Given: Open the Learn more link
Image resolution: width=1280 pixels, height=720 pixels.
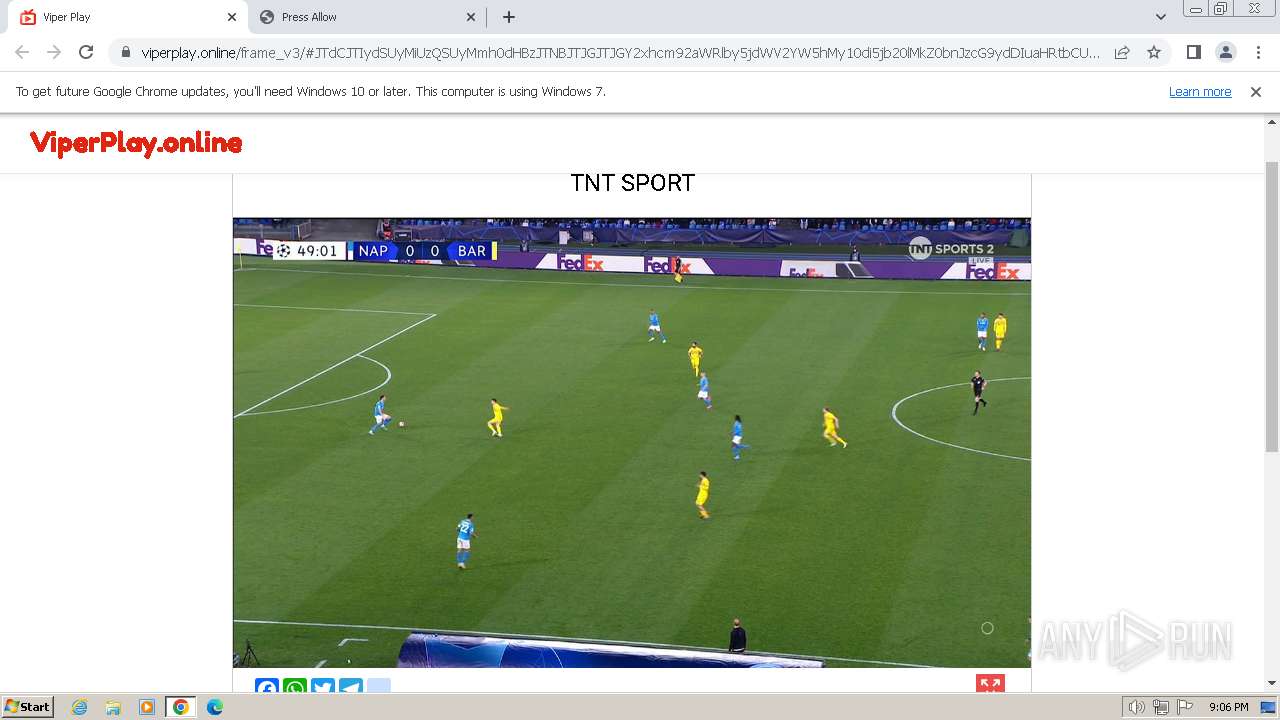Looking at the screenshot, I should point(1200,91).
